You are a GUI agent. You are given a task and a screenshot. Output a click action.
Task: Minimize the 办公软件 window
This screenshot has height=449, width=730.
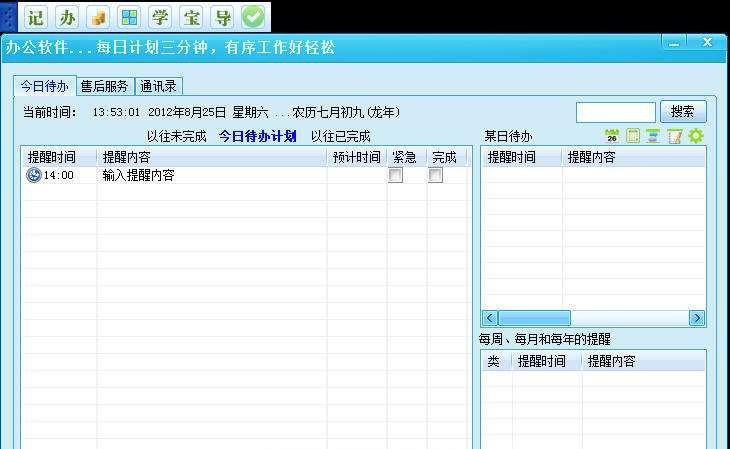(x=674, y=42)
